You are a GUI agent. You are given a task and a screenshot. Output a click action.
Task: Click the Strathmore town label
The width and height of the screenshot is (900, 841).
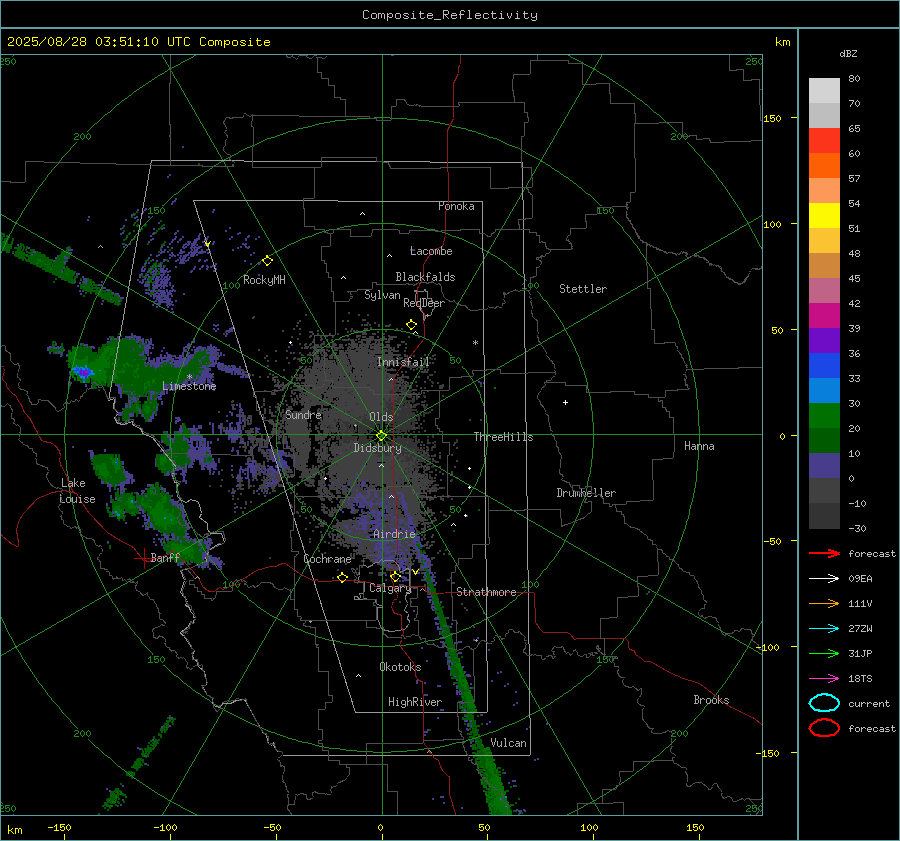pos(486,592)
